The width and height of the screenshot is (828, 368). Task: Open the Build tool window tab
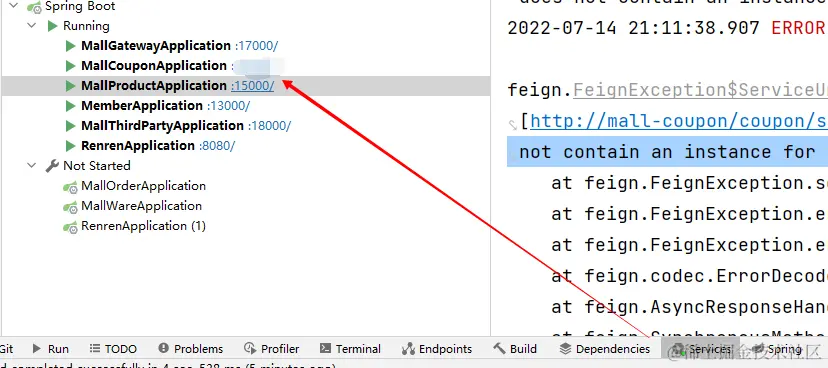[x=515, y=349]
